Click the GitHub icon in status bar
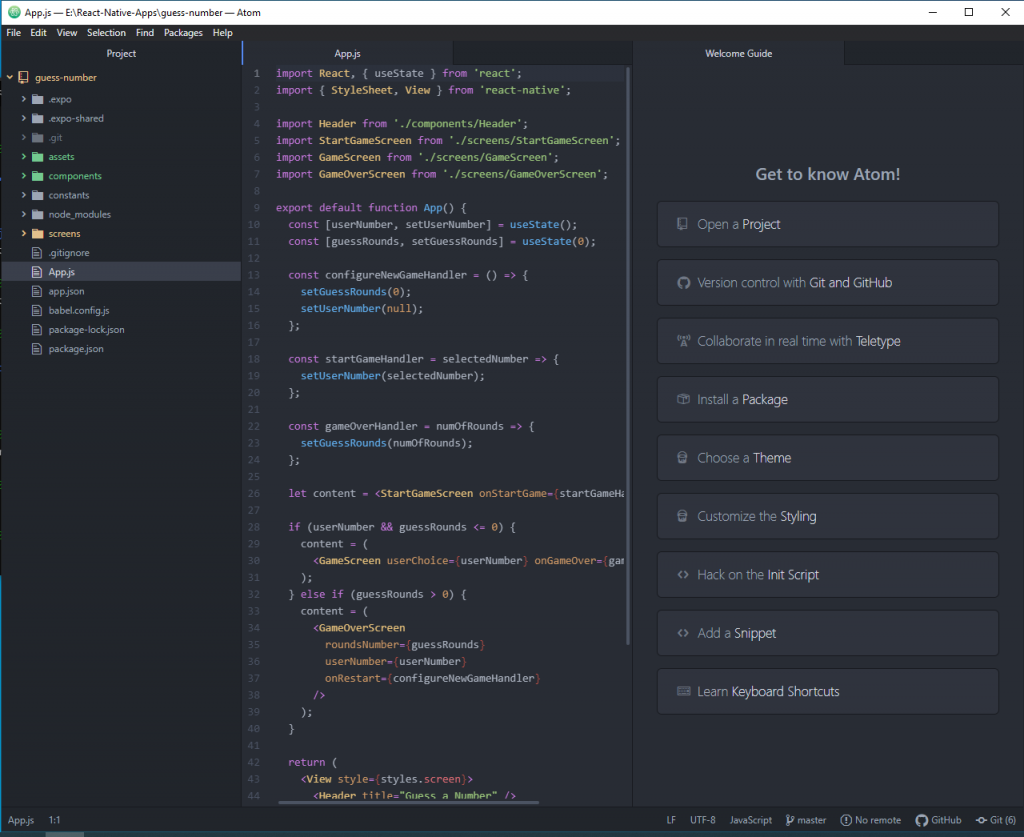The width and height of the screenshot is (1024, 837). click(x=921, y=821)
